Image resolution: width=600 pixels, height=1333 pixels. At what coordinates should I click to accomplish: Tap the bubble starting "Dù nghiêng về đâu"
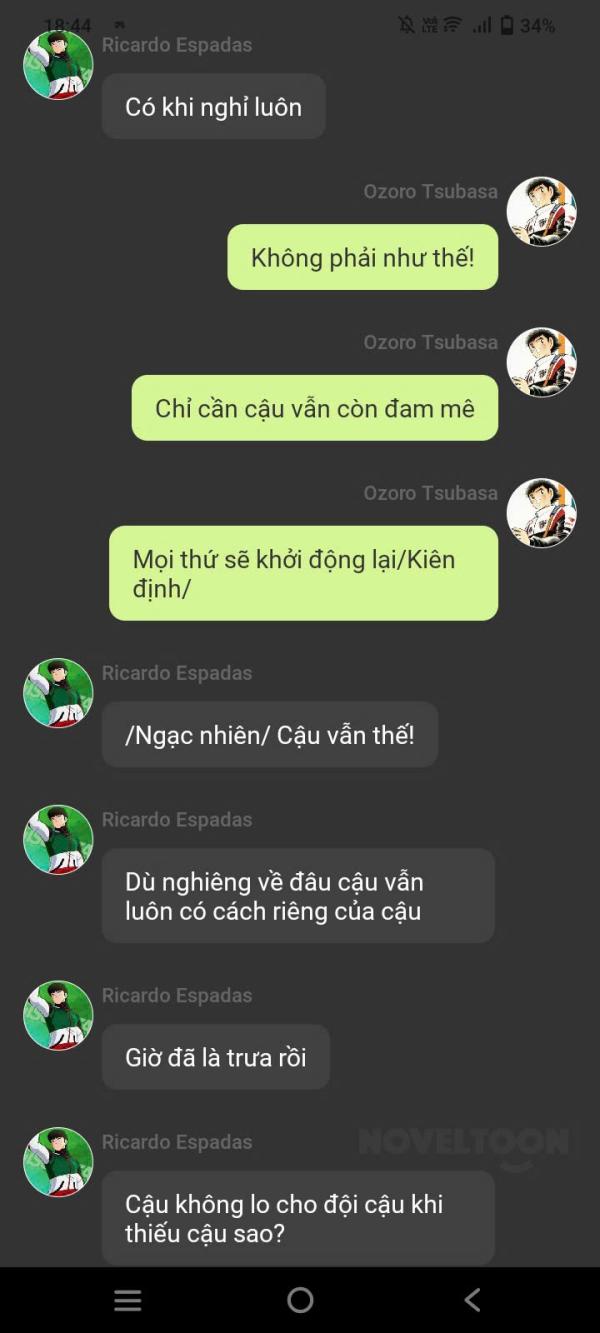click(x=298, y=896)
